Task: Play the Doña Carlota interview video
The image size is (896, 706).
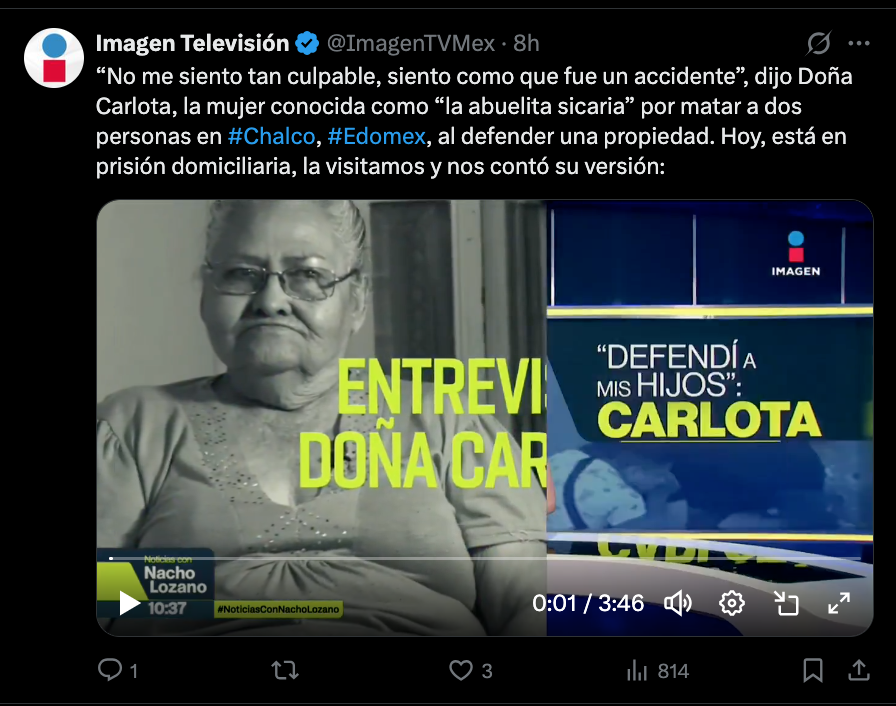Action: point(130,603)
